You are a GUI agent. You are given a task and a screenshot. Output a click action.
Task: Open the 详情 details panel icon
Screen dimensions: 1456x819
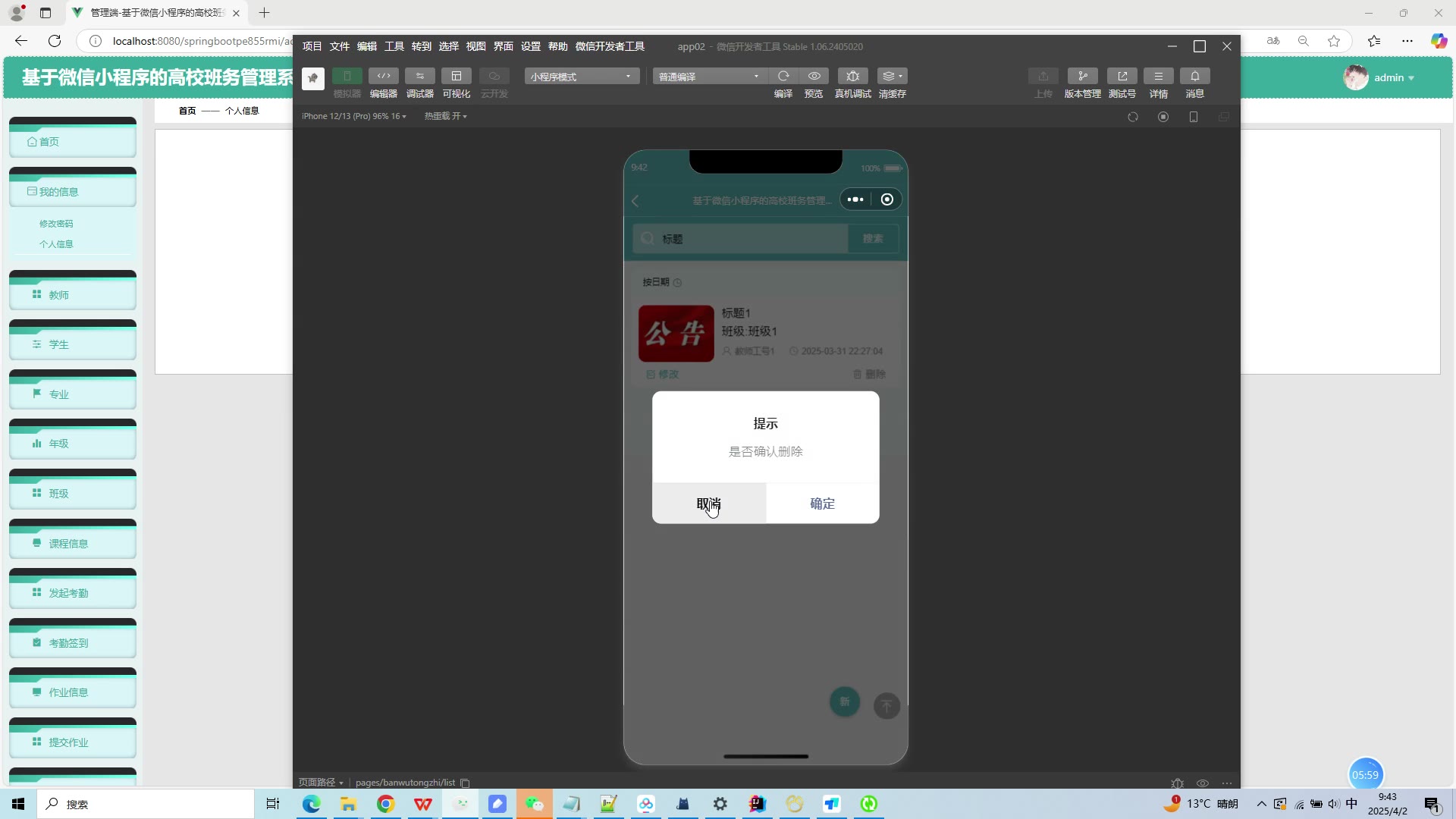coord(1158,76)
